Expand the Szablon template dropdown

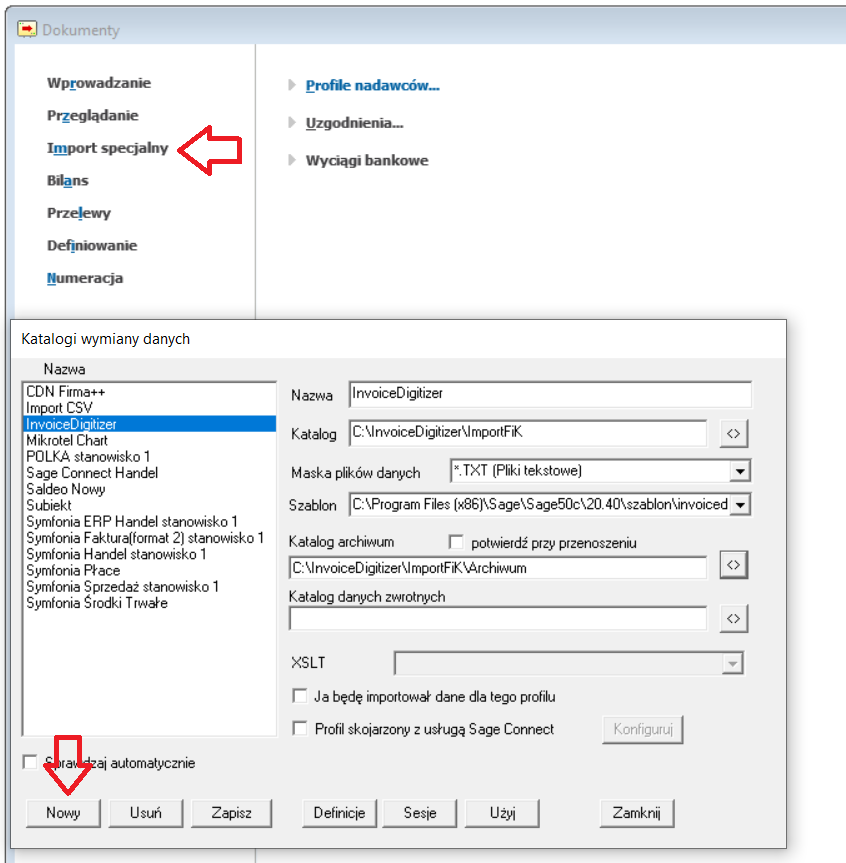(740, 505)
